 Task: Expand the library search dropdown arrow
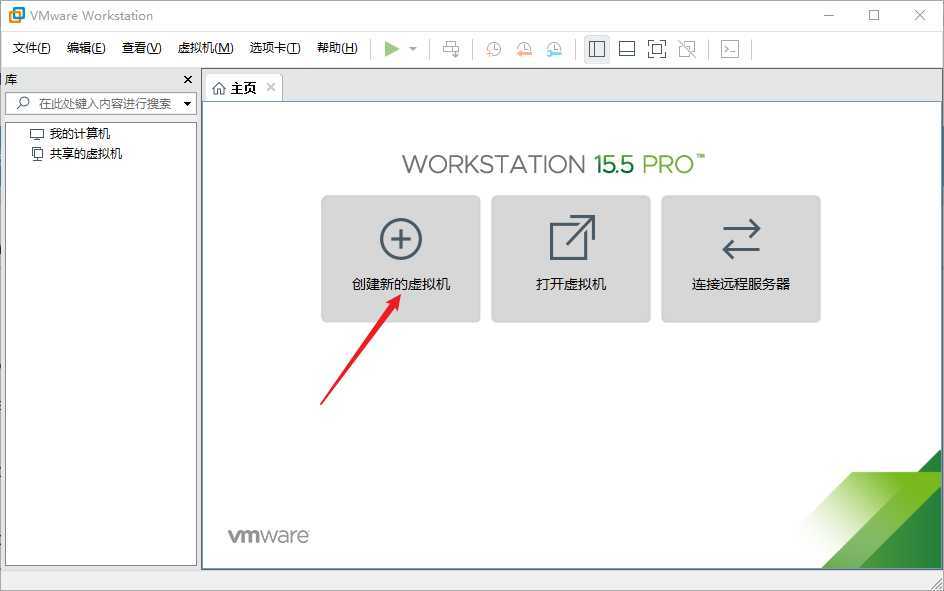(188, 104)
